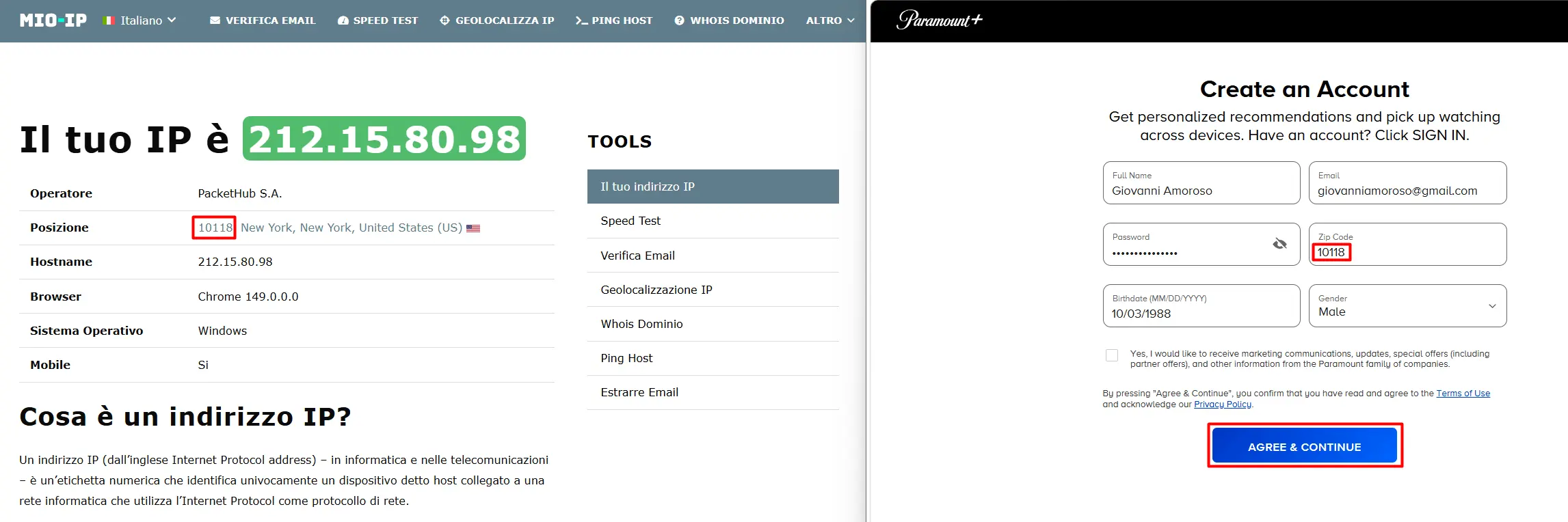The width and height of the screenshot is (1568, 522).
Task: Click the PacketHub S.A. operator value
Action: tap(240, 193)
